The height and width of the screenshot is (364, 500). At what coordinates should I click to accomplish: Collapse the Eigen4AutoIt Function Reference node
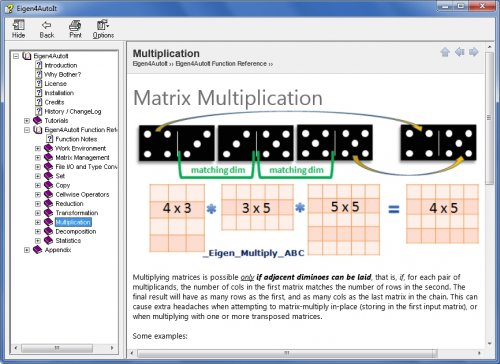tap(27, 130)
